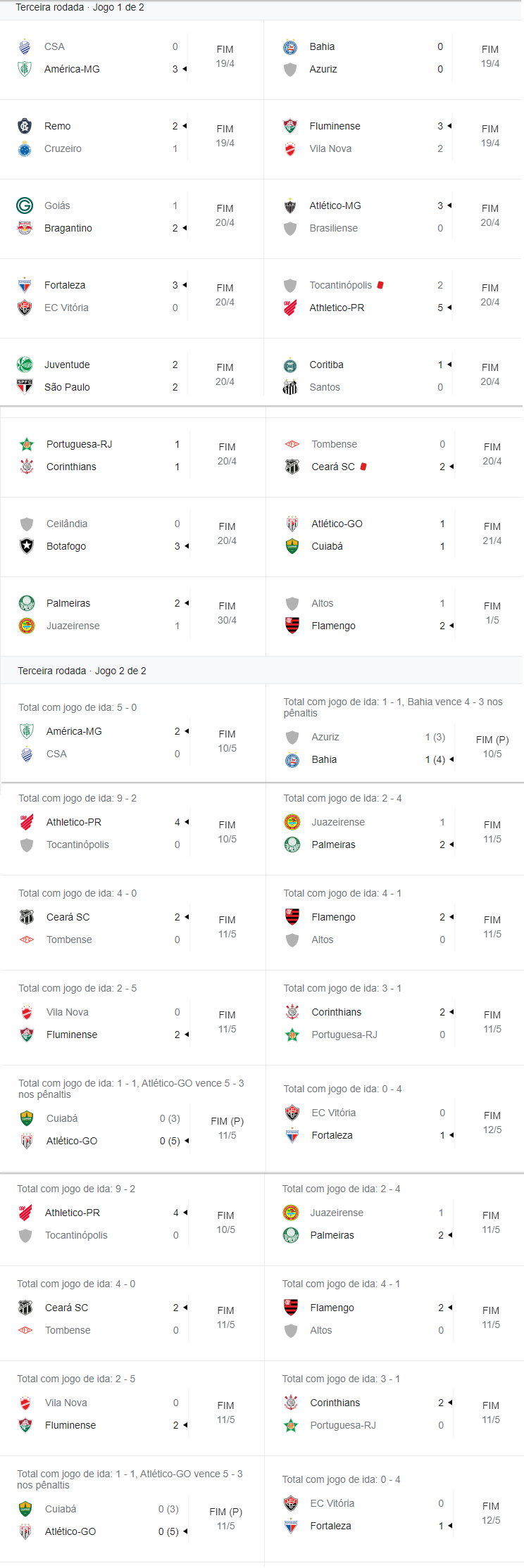Click the São Paulo team crest
This screenshot has height=1568, width=524.
pos(25,387)
